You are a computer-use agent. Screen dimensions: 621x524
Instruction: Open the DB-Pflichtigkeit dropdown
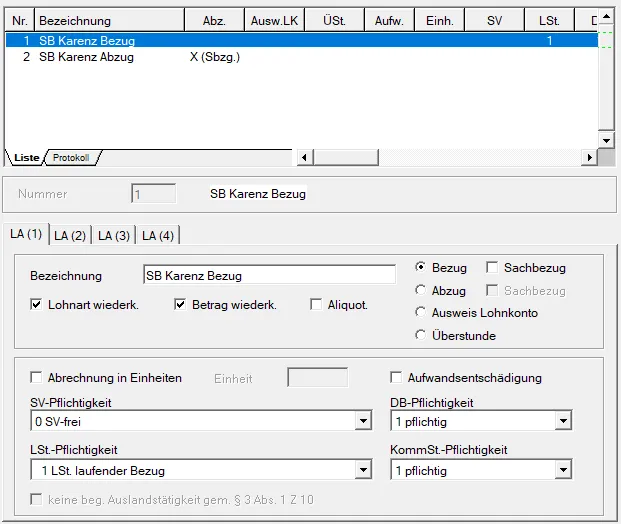point(563,421)
